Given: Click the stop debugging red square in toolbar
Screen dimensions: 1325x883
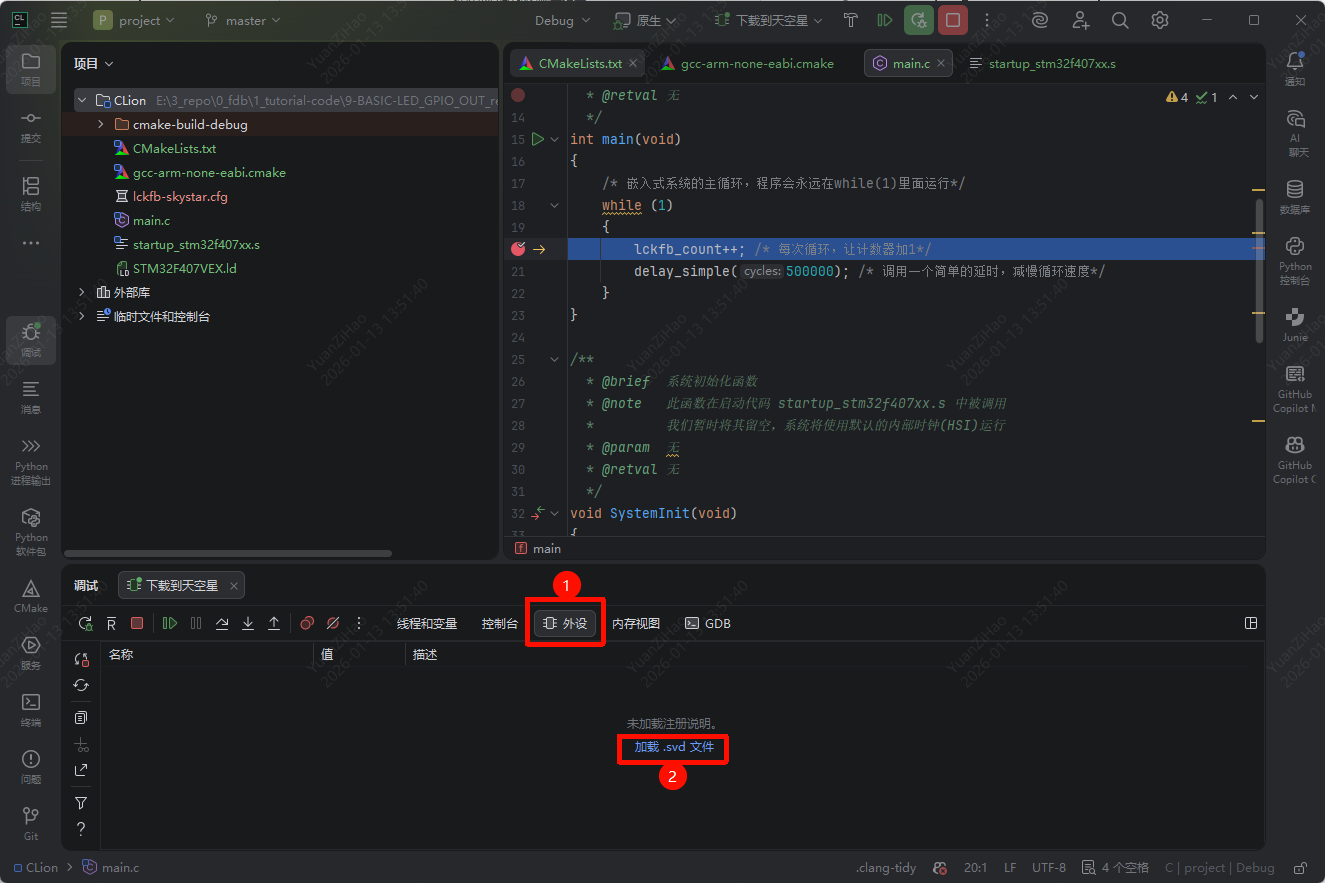Looking at the screenshot, I should coord(952,20).
